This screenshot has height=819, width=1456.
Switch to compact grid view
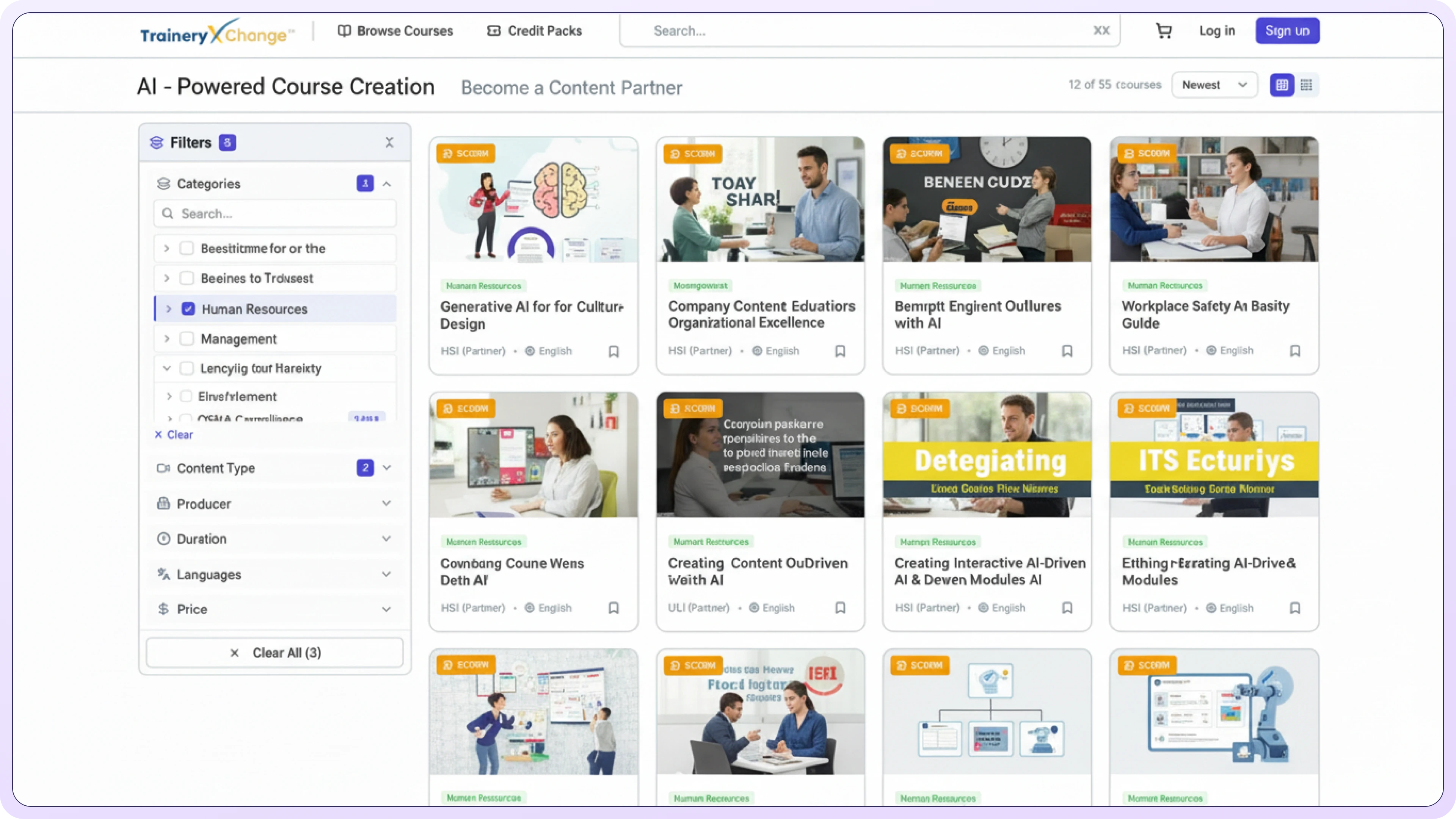(1306, 85)
